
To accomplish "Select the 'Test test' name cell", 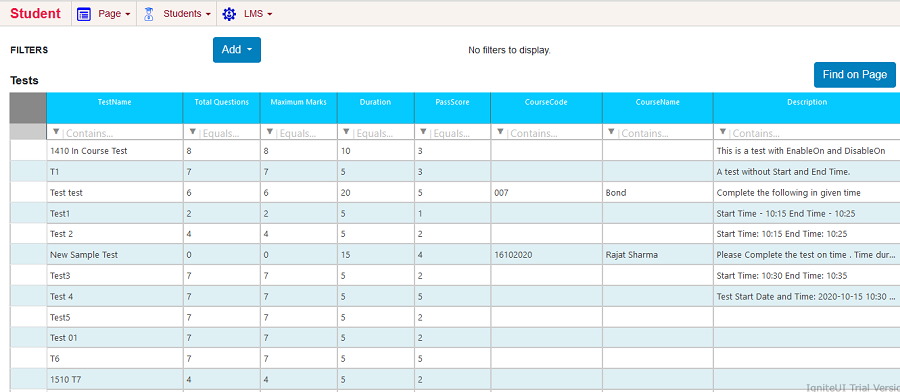I will [115, 193].
